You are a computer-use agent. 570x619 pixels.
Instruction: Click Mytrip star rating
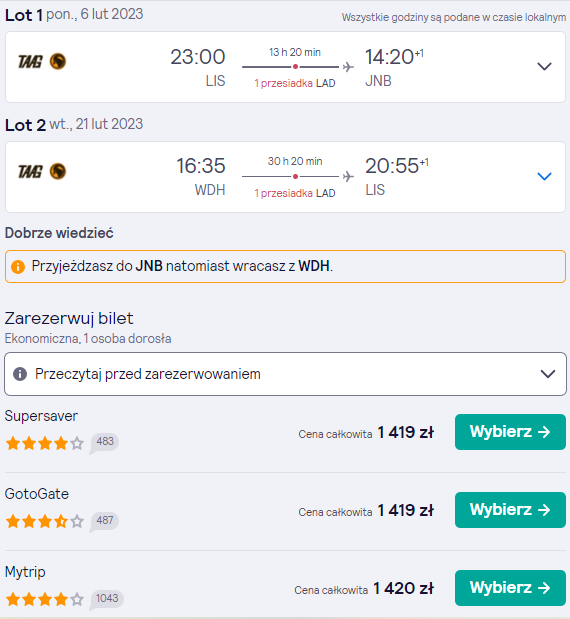tap(45, 600)
